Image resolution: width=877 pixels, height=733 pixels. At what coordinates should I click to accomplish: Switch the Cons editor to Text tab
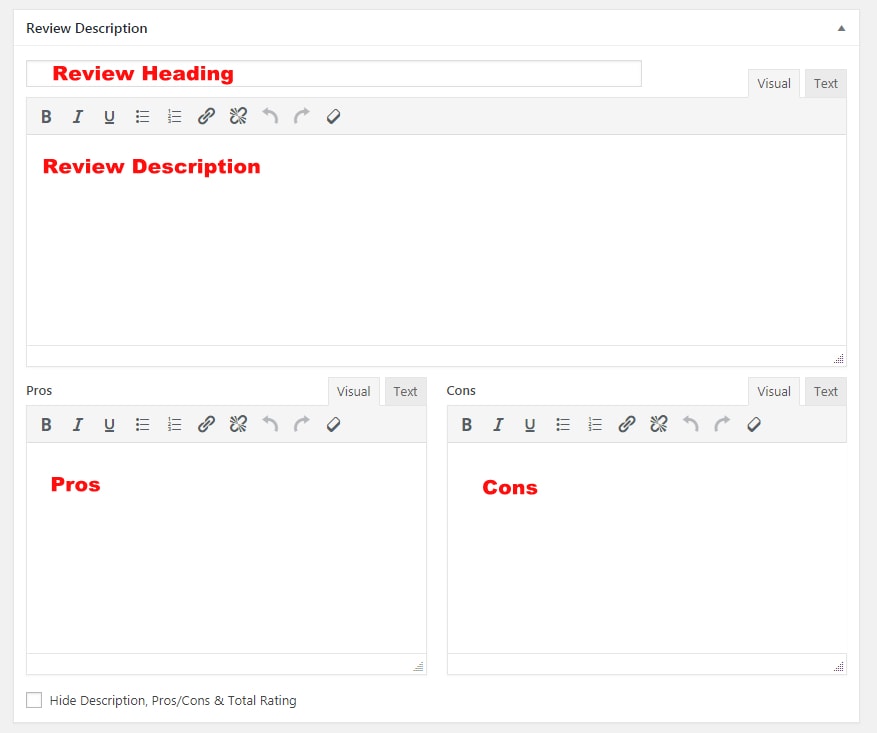(825, 392)
